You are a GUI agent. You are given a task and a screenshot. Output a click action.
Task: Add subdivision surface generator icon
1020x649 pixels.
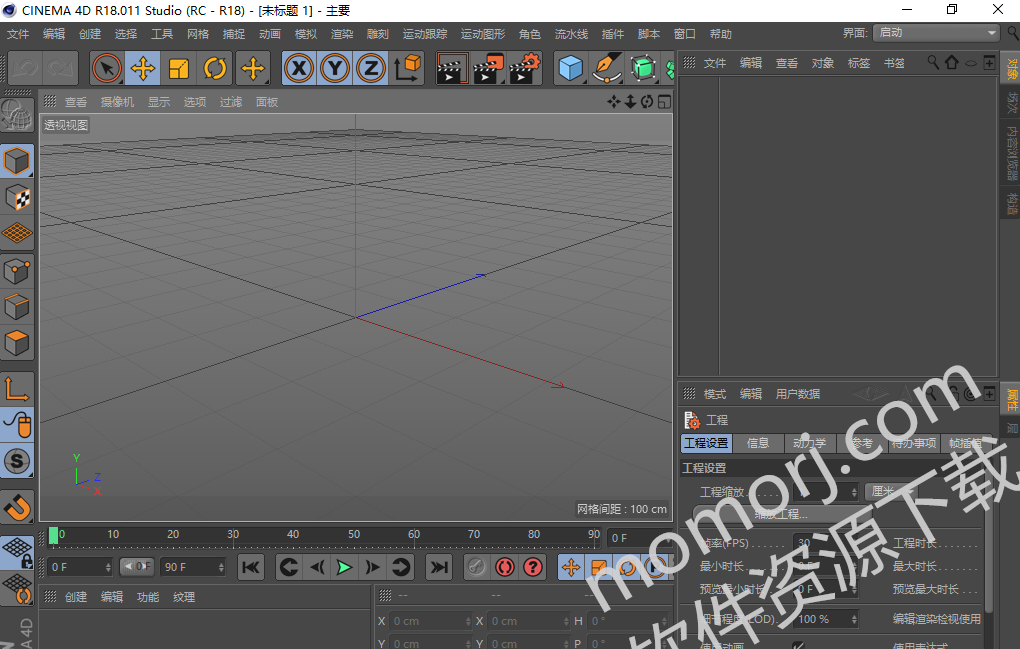643,68
